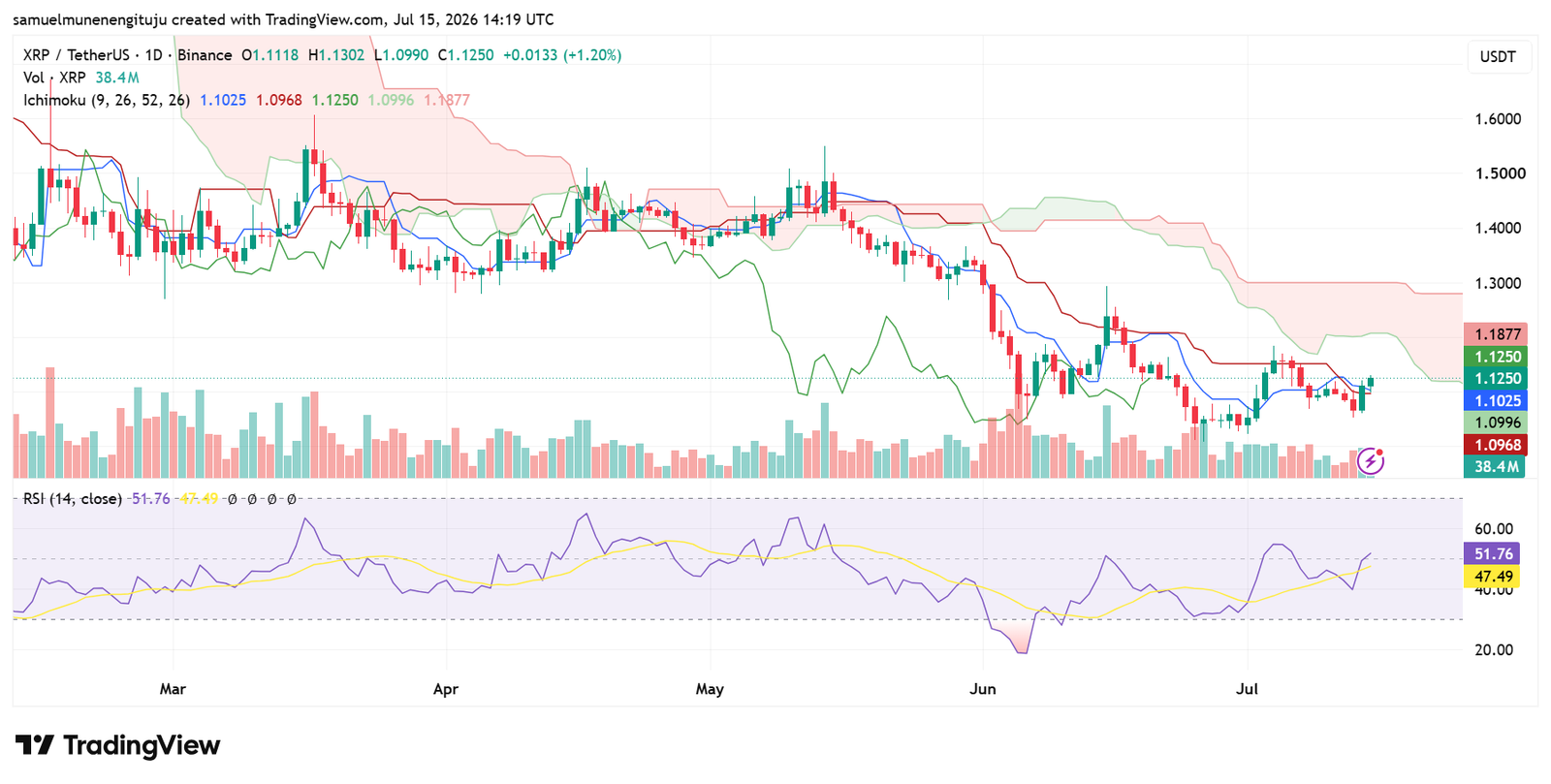Click the 1.5000 price scale label
Image resolution: width=1551 pixels, height=784 pixels.
coord(1500,174)
